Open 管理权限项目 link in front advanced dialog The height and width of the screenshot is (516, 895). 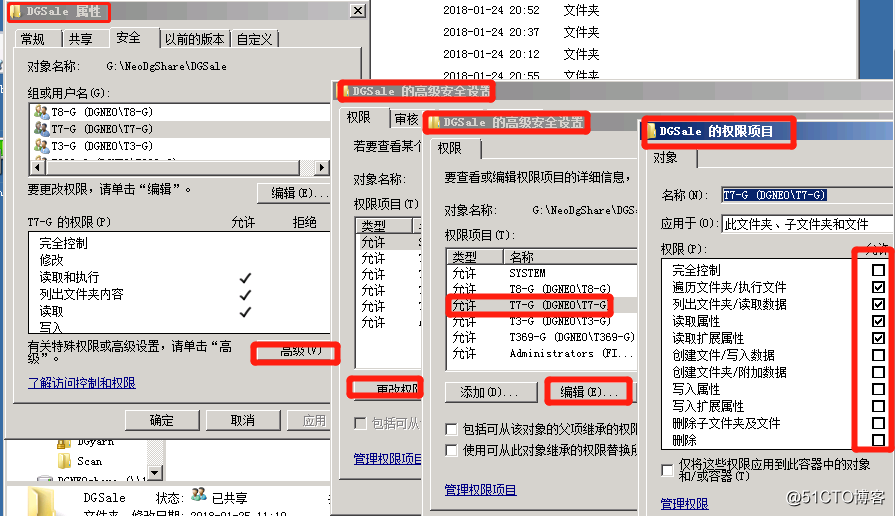[x=481, y=490]
